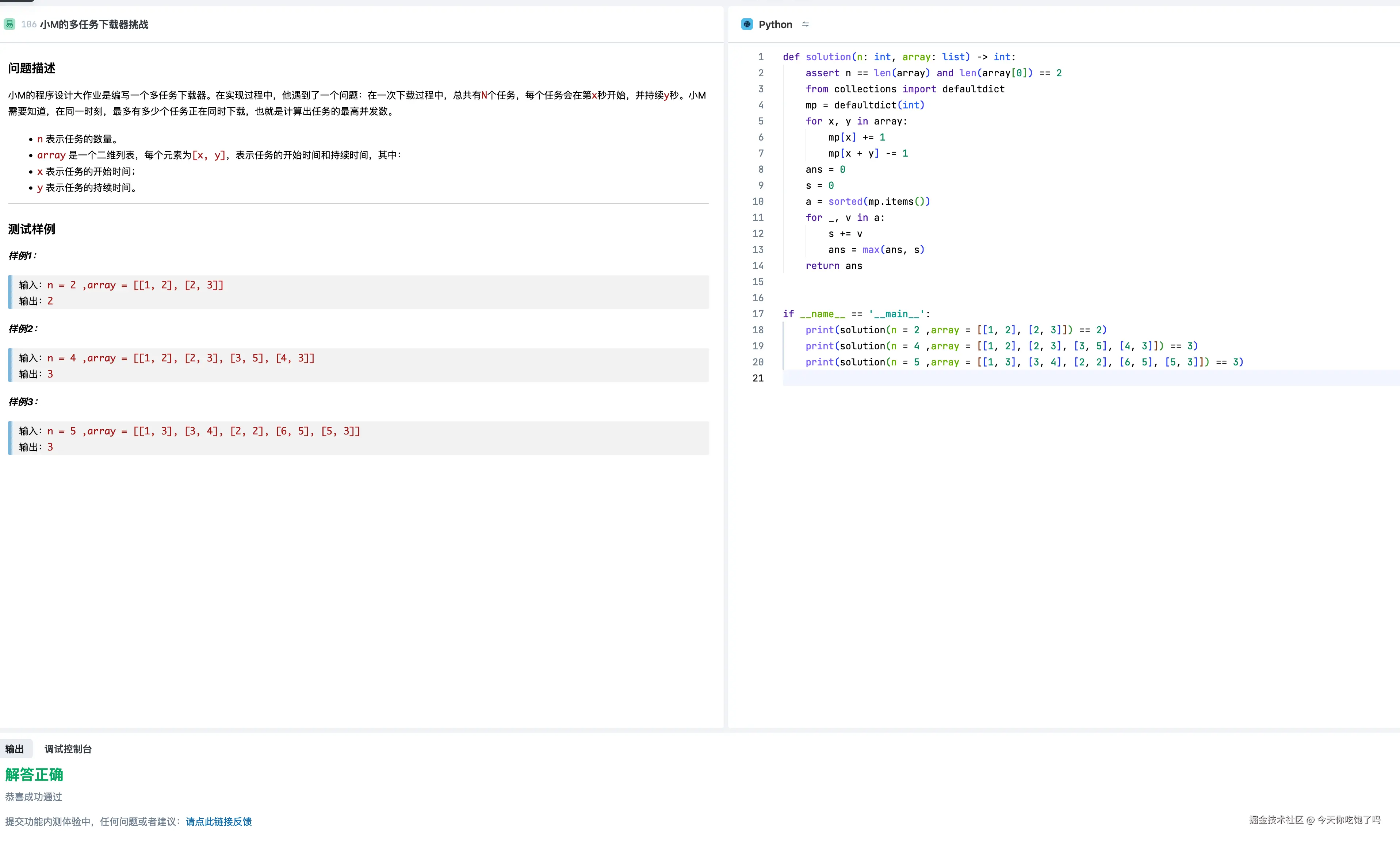Open the Python language selector
Viewport: 1400px width, 844px height.
coord(775,24)
